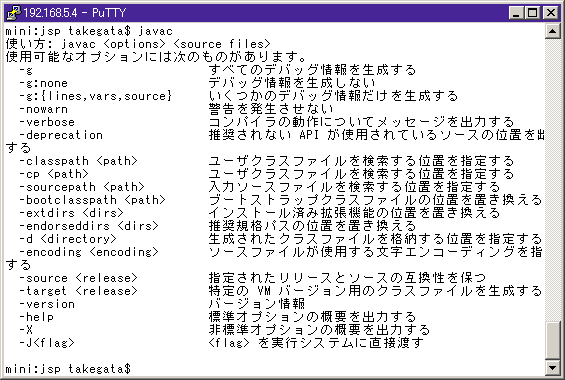Maximize the PuTTY window
Viewport: 565px width, 380px height.
click(532, 13)
